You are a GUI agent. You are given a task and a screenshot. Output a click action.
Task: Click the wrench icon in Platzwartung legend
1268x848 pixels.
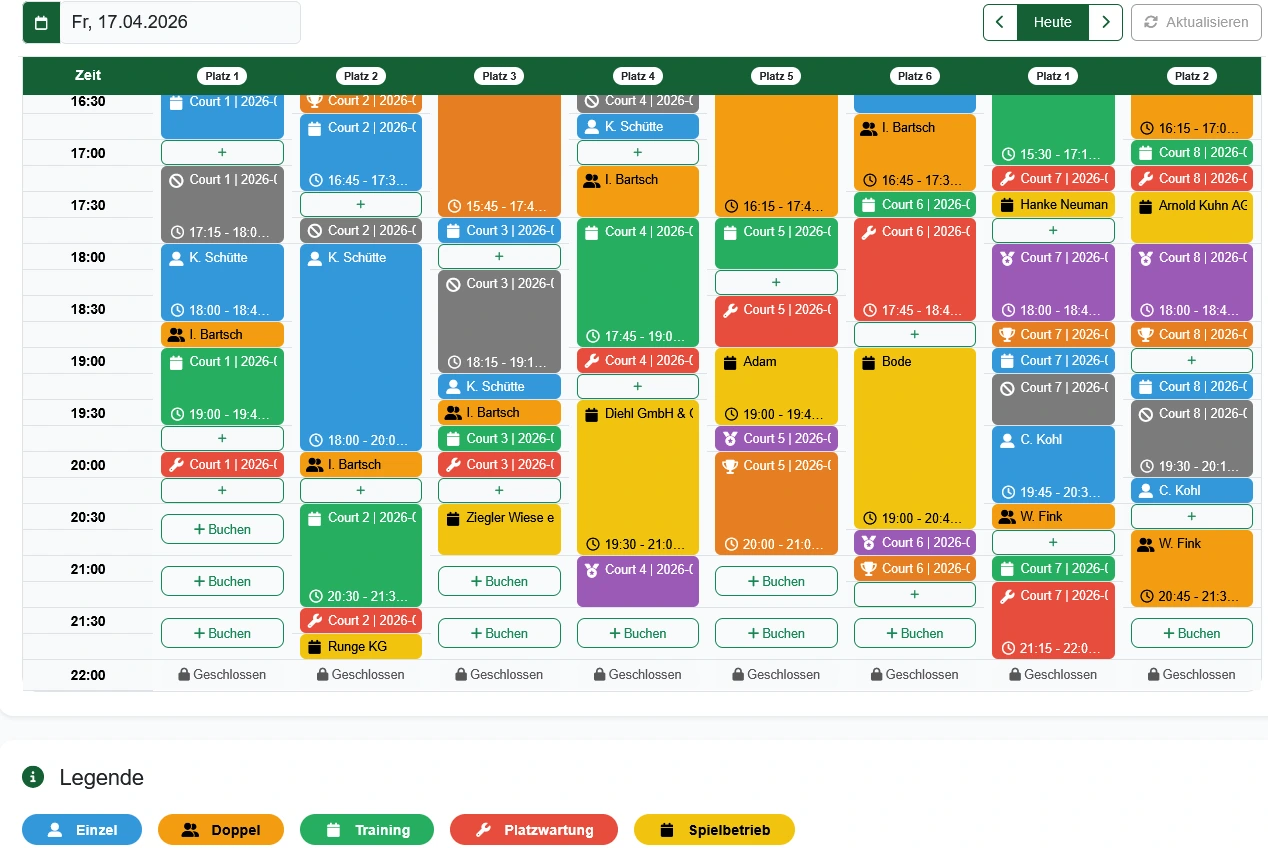483,830
